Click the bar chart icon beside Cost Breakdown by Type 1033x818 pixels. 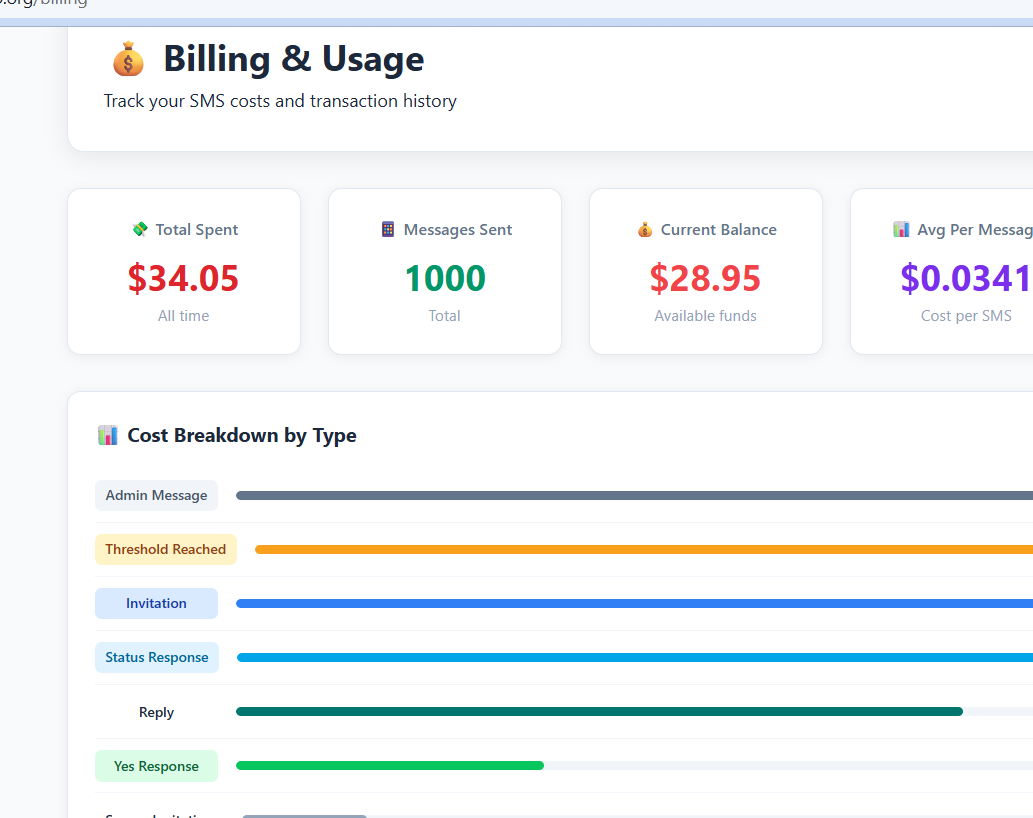tap(107, 435)
